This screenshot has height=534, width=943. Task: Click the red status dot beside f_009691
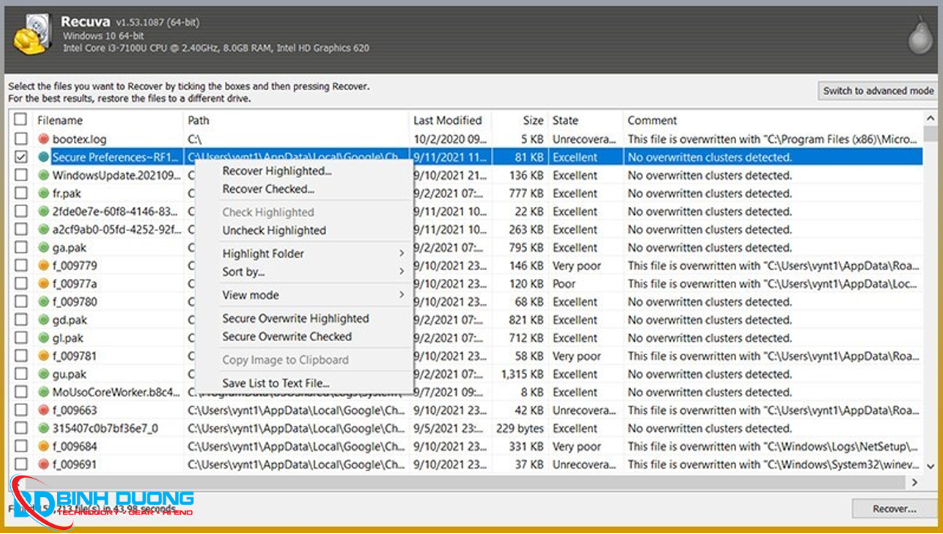(x=43, y=464)
